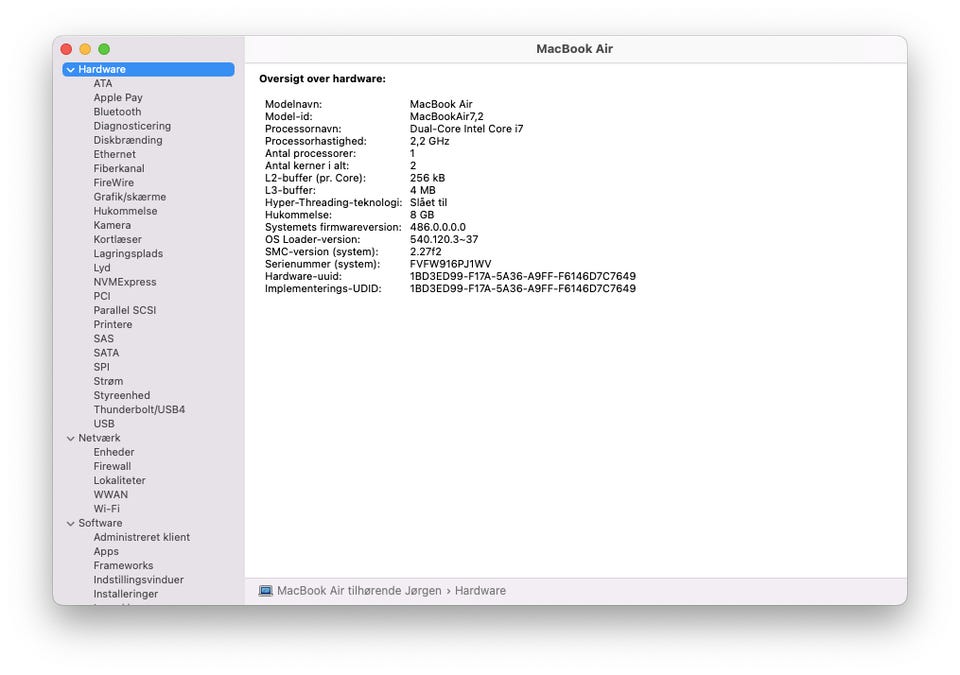Click the green full-screen window button
Screen dimensions: 960x675
coord(104,49)
